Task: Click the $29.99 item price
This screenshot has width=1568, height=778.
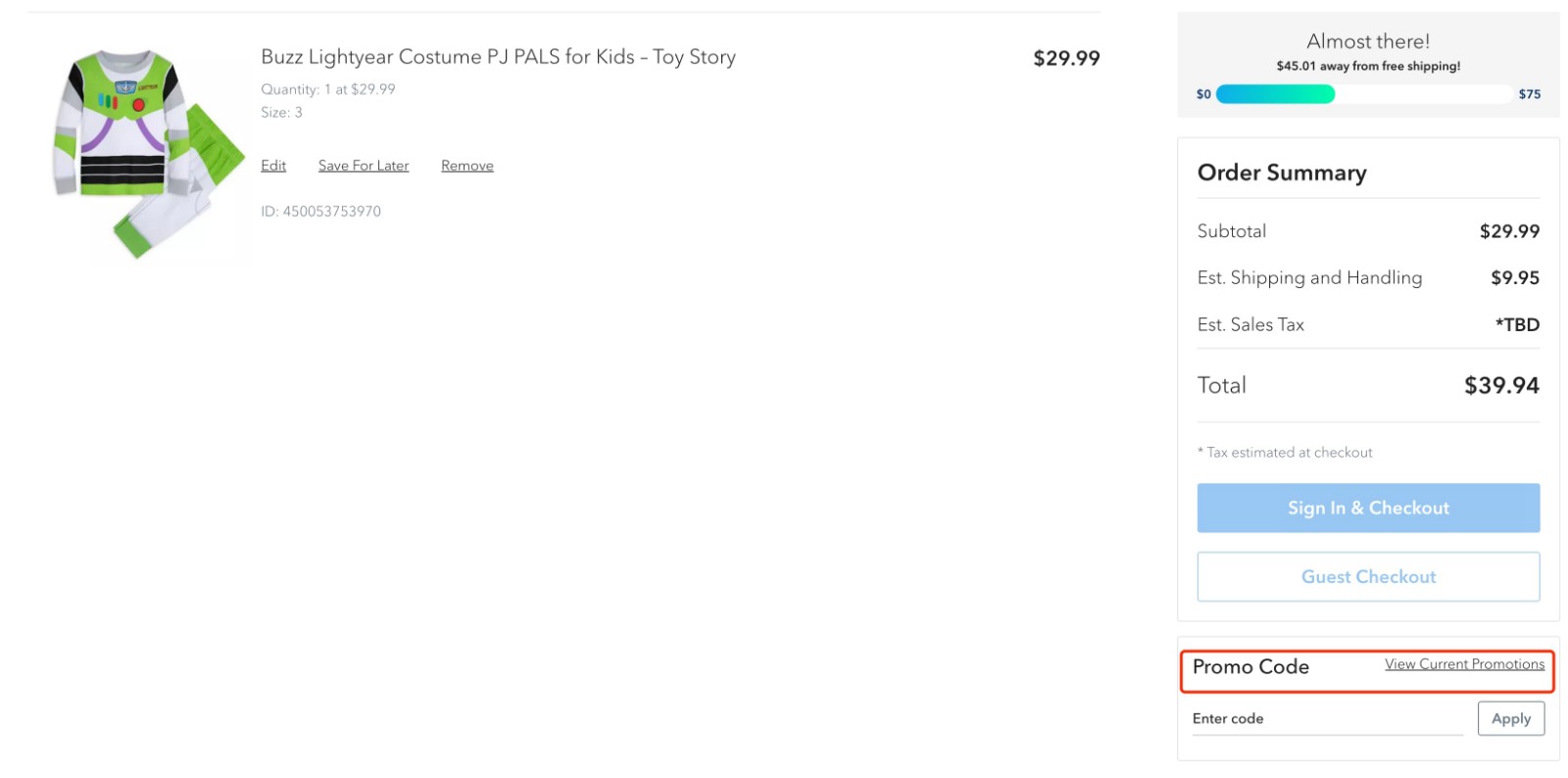Action: (x=1065, y=58)
